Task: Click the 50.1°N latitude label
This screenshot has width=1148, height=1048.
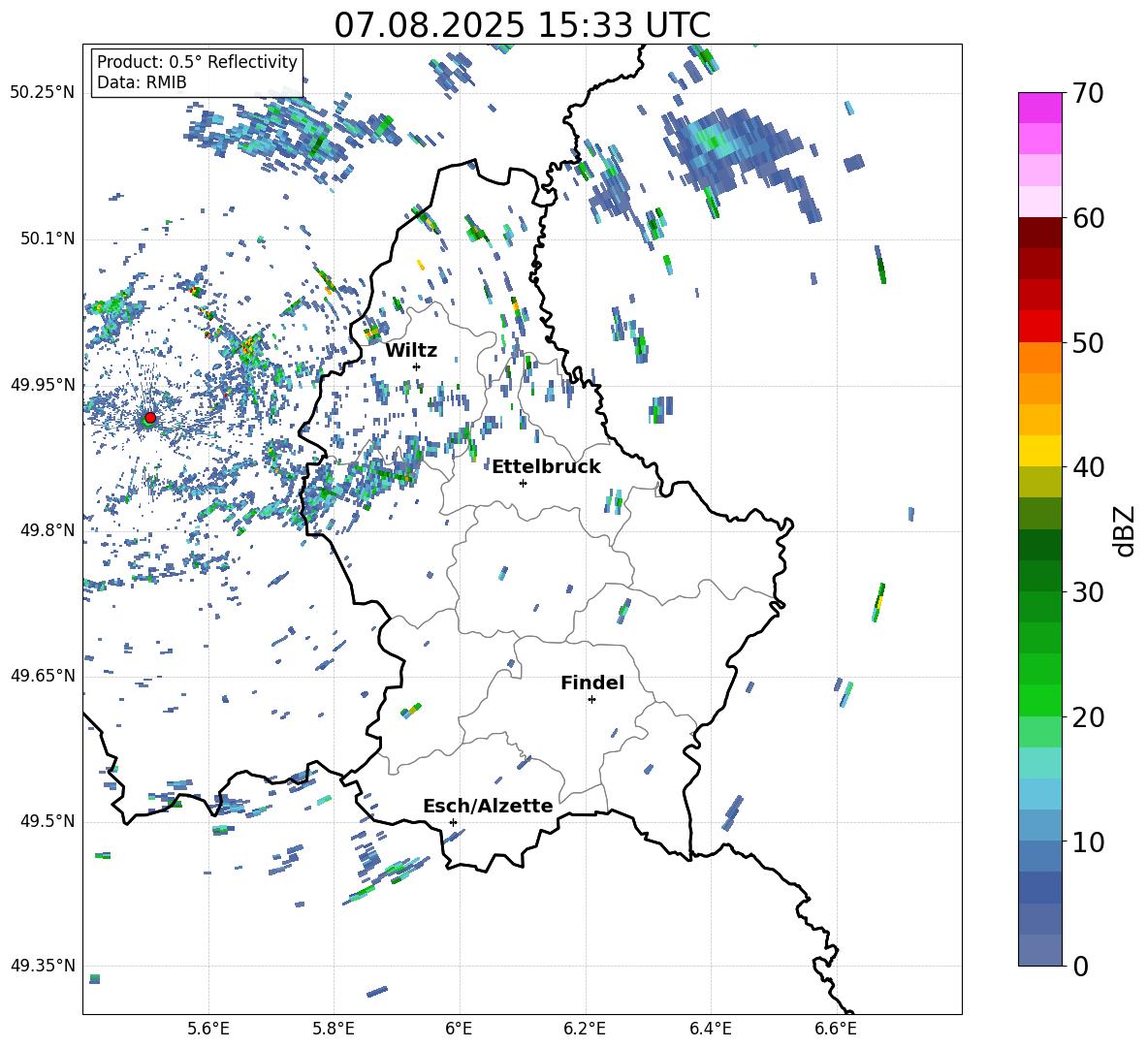Action: [47, 238]
